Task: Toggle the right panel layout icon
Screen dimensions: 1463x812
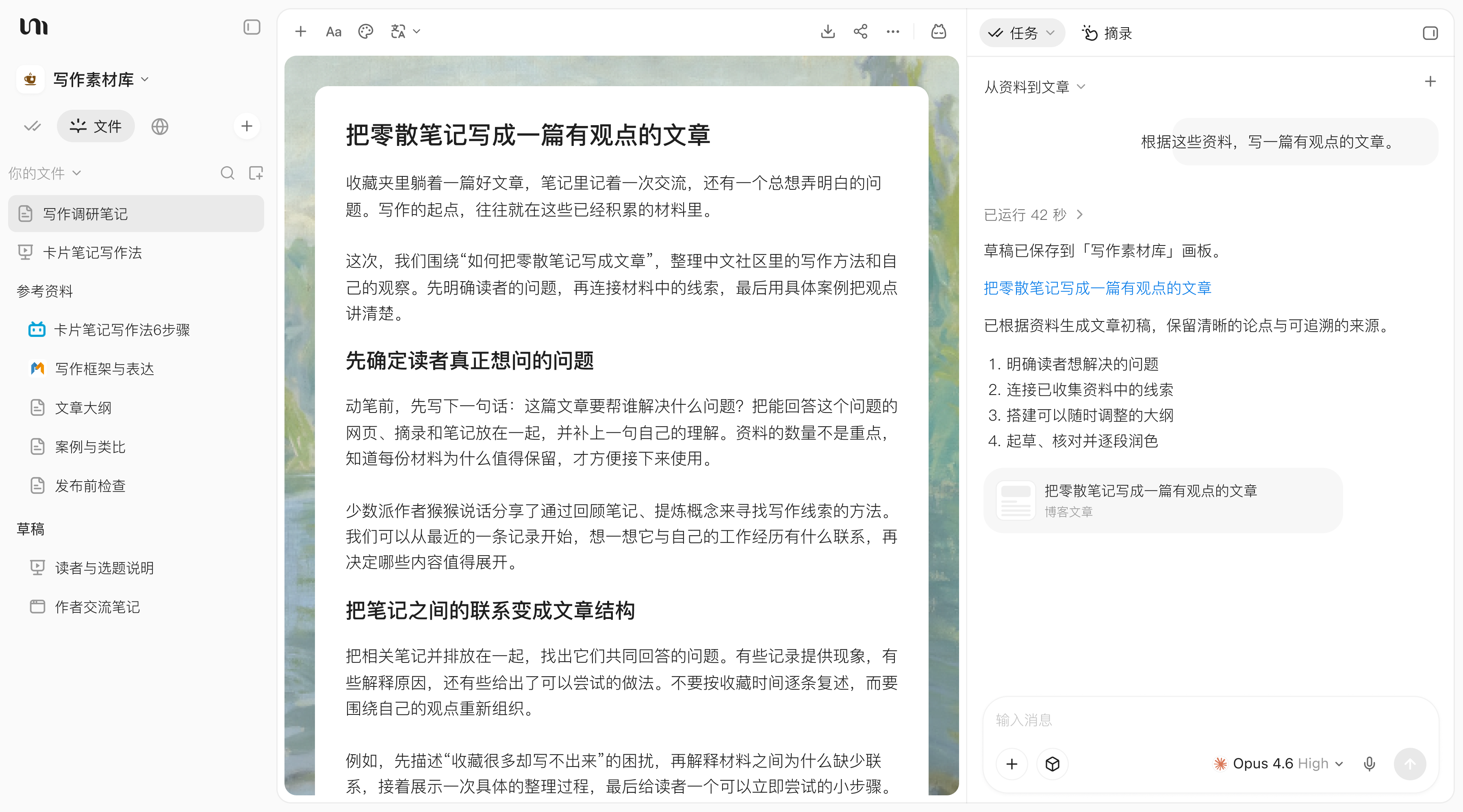Action: pyautogui.click(x=1430, y=33)
